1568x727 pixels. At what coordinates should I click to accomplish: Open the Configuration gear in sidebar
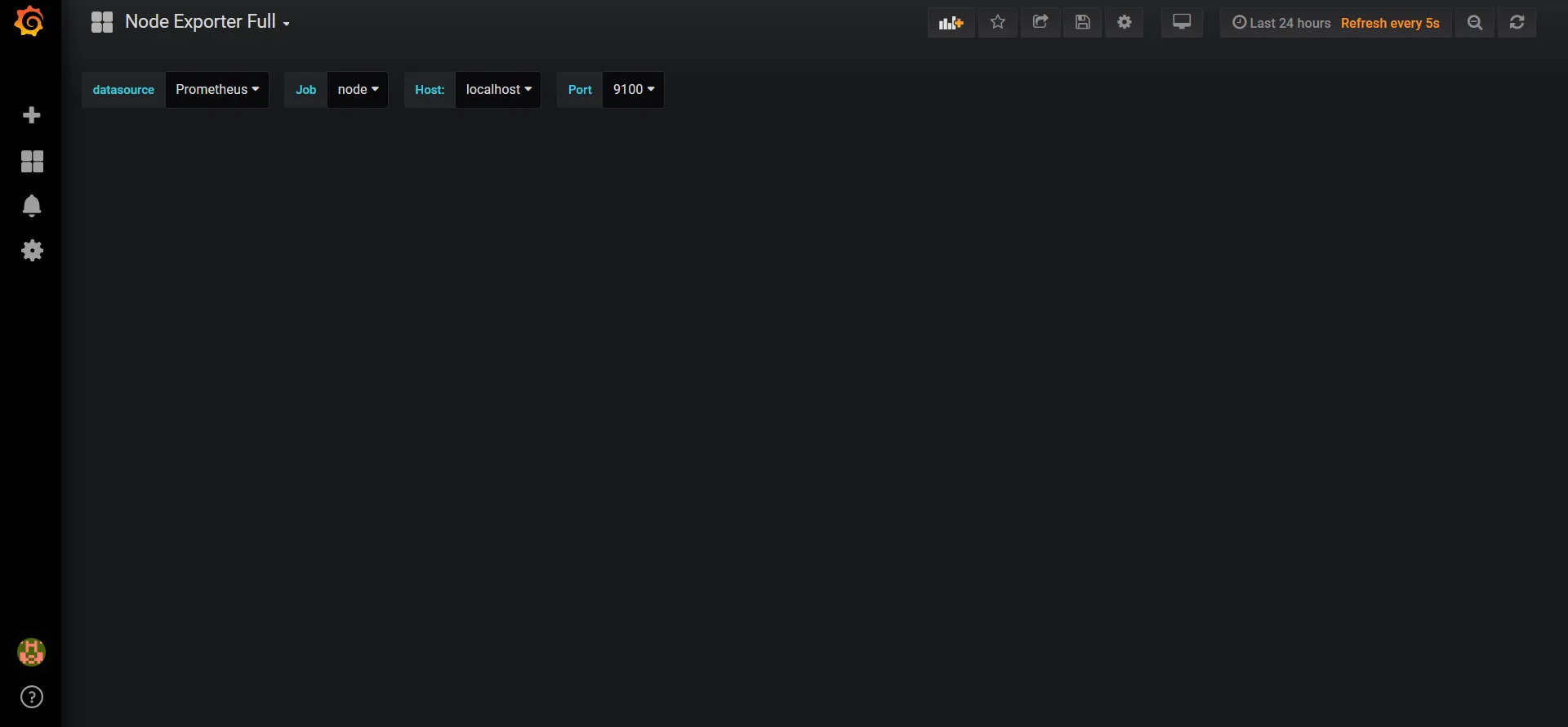32,251
